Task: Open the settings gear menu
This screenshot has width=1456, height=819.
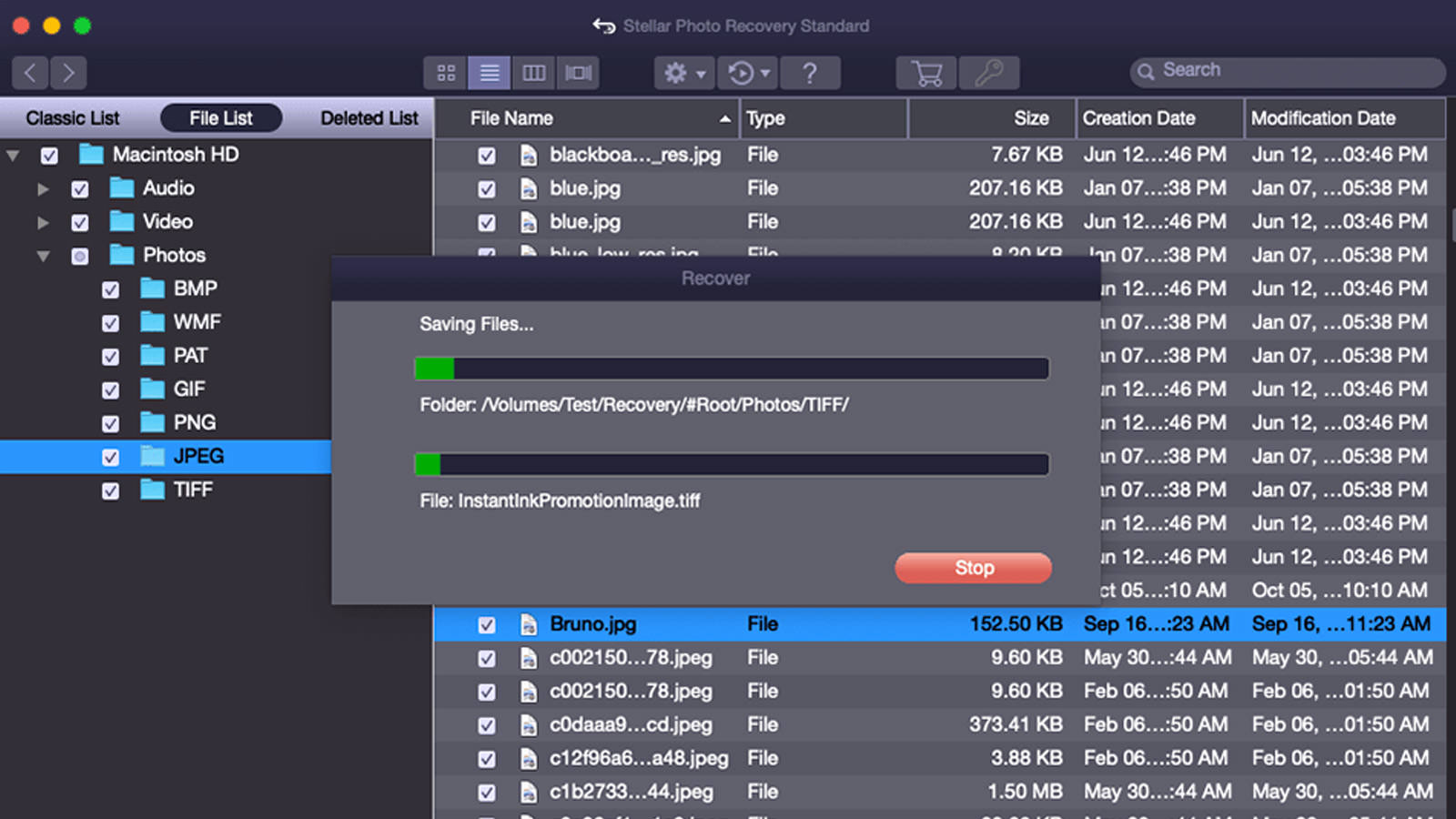Action: pyautogui.click(x=684, y=73)
